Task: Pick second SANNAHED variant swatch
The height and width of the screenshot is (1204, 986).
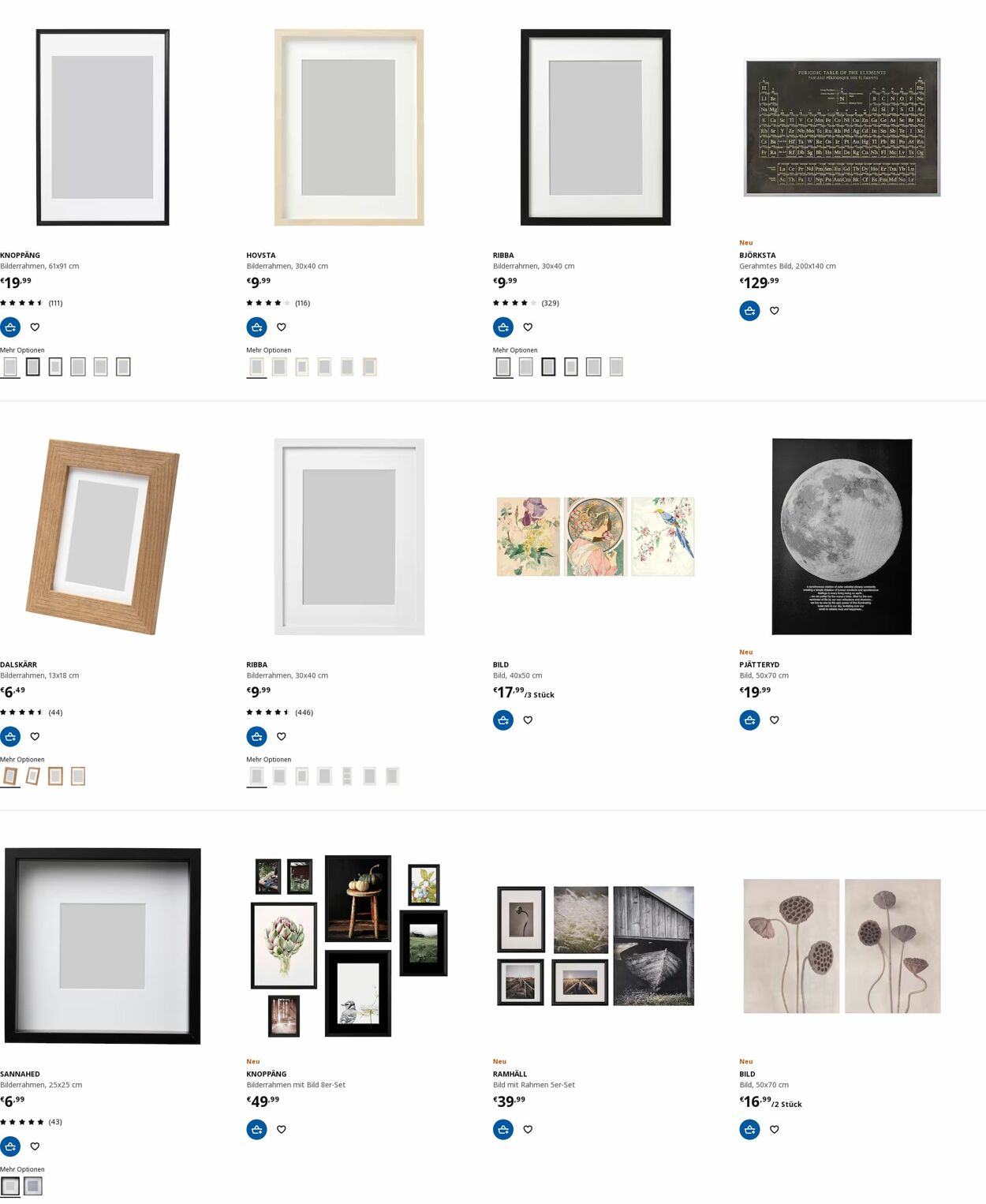Action: (33, 1186)
